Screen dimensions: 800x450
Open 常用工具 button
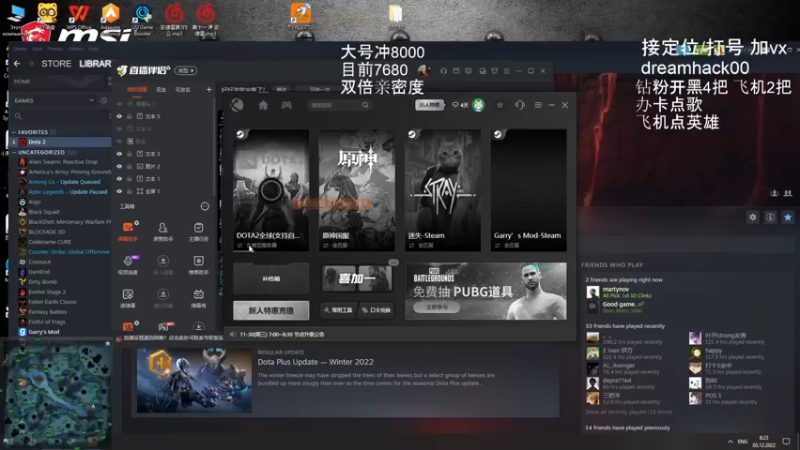(339, 310)
